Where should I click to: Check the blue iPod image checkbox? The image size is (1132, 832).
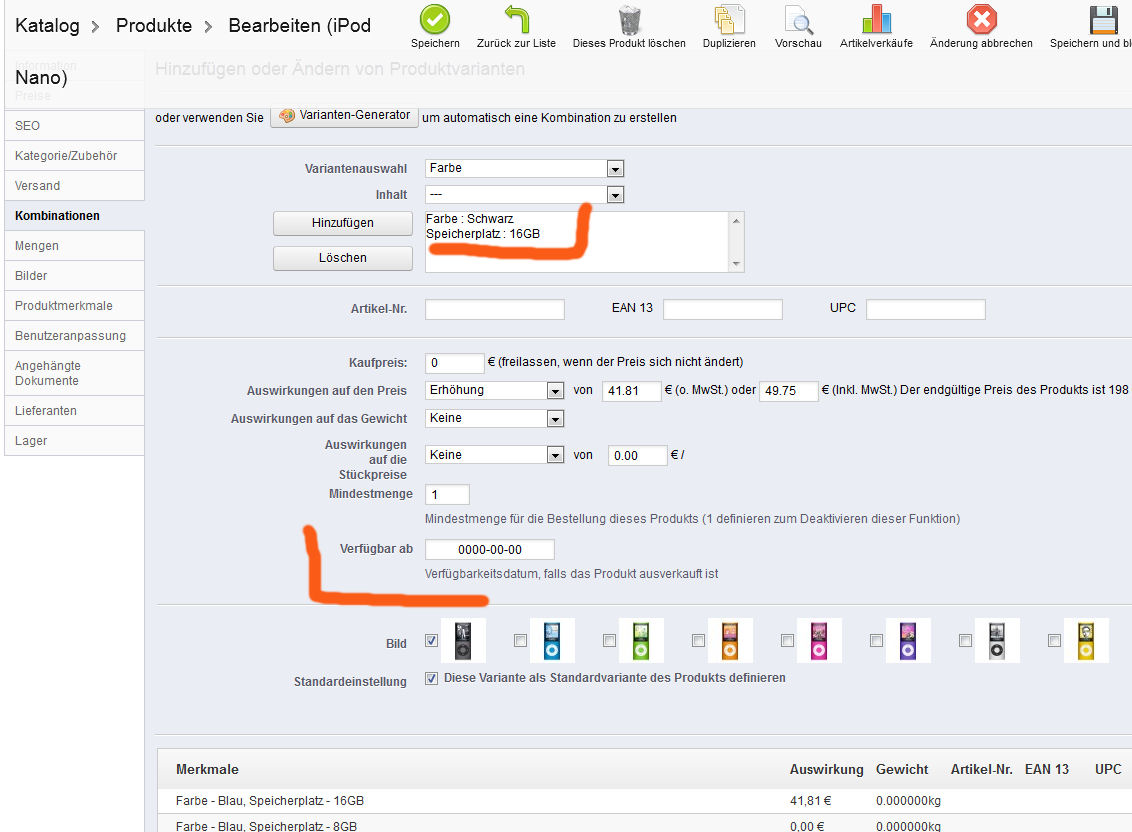point(521,641)
